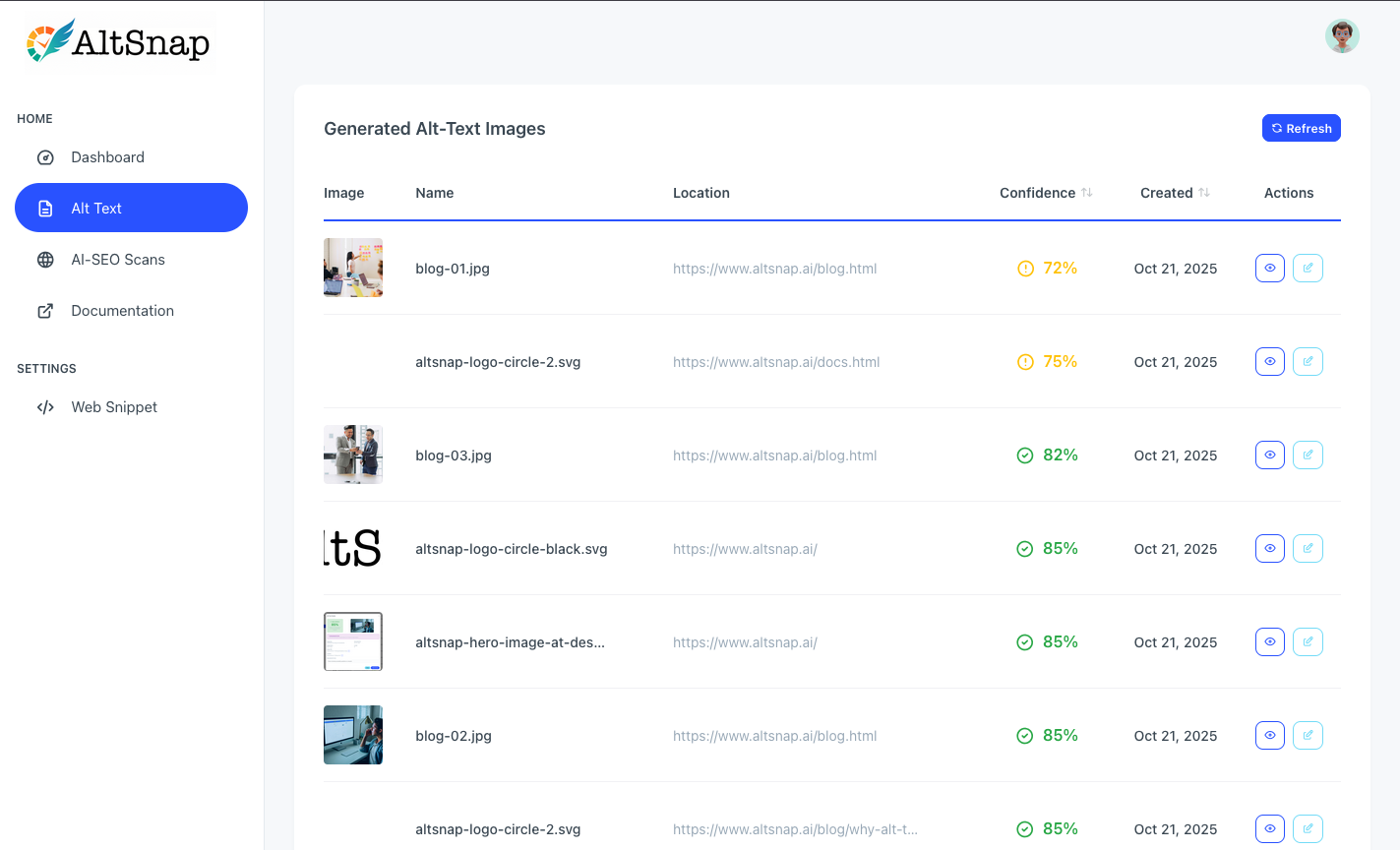This screenshot has height=850, width=1400.
Task: Go to AI-SEO Scans page
Action: pos(117,260)
